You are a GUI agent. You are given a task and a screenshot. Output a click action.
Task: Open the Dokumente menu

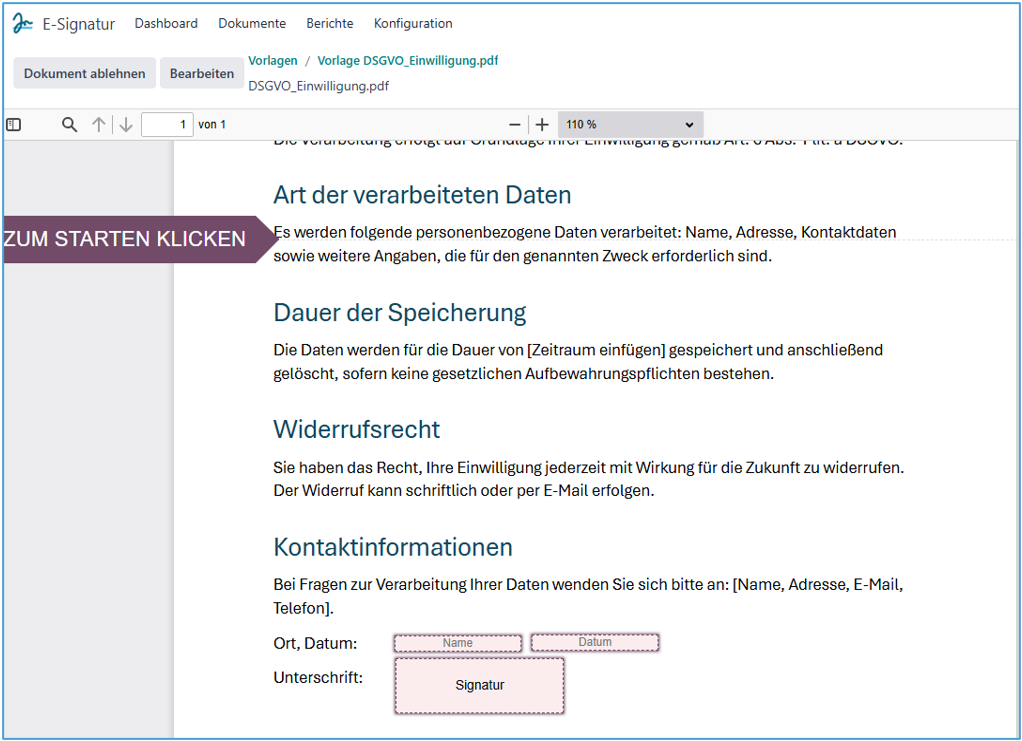coord(252,23)
